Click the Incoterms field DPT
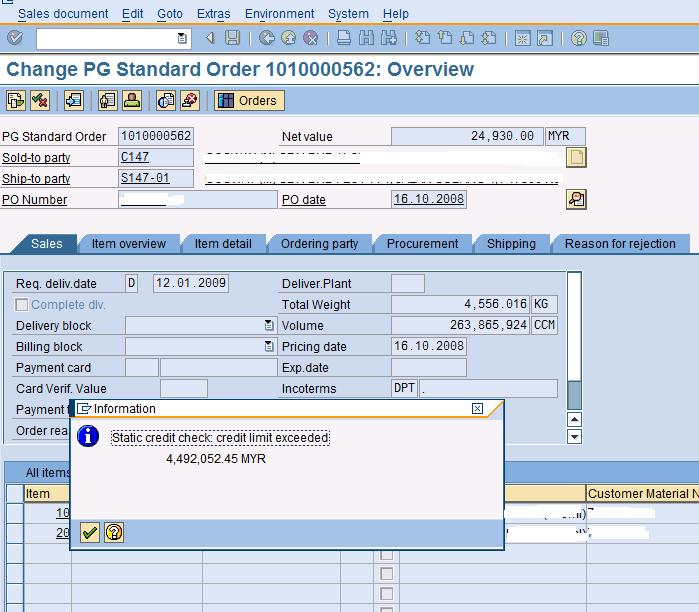Image resolution: width=699 pixels, height=612 pixels. [x=404, y=388]
